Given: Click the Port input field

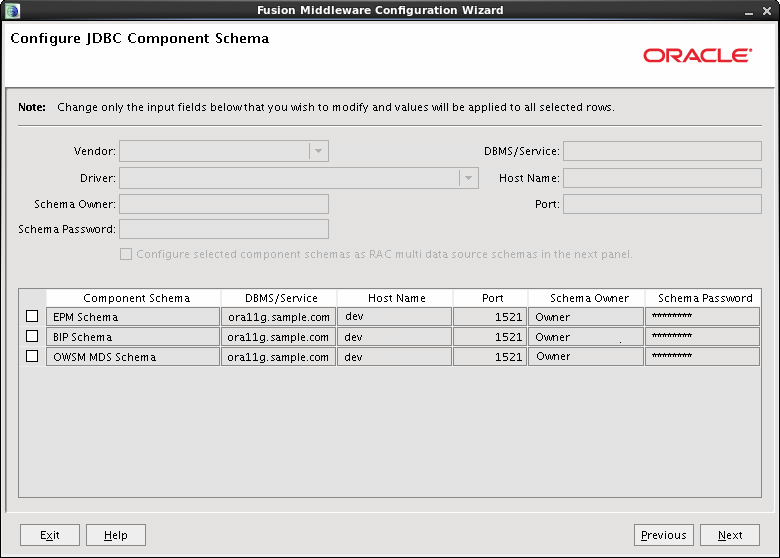Looking at the screenshot, I should pyautogui.click(x=662, y=204).
